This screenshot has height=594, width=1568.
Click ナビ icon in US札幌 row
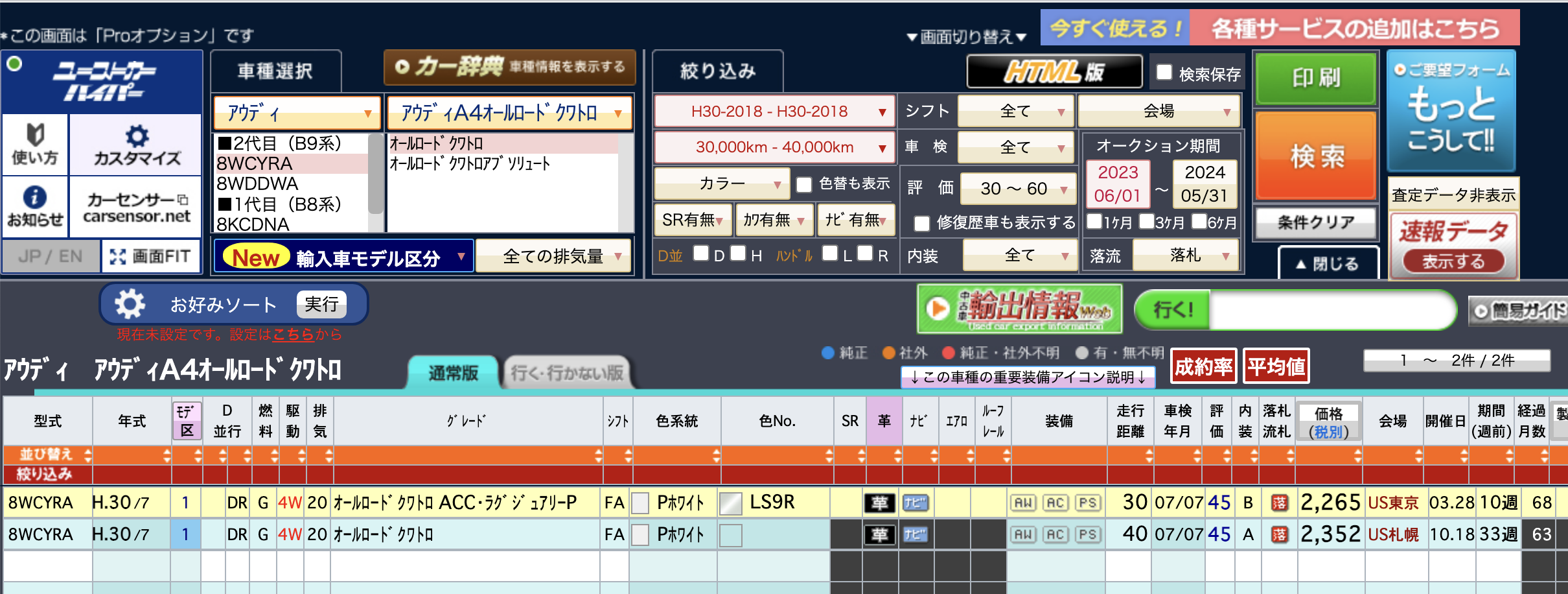pyautogui.click(x=916, y=534)
